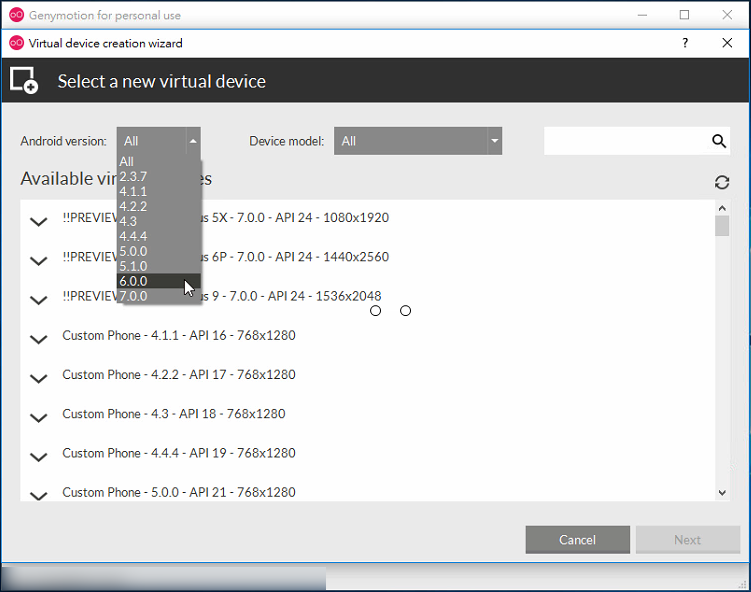Select All in Android version list
Screen dimensions: 751x592
coord(159,161)
